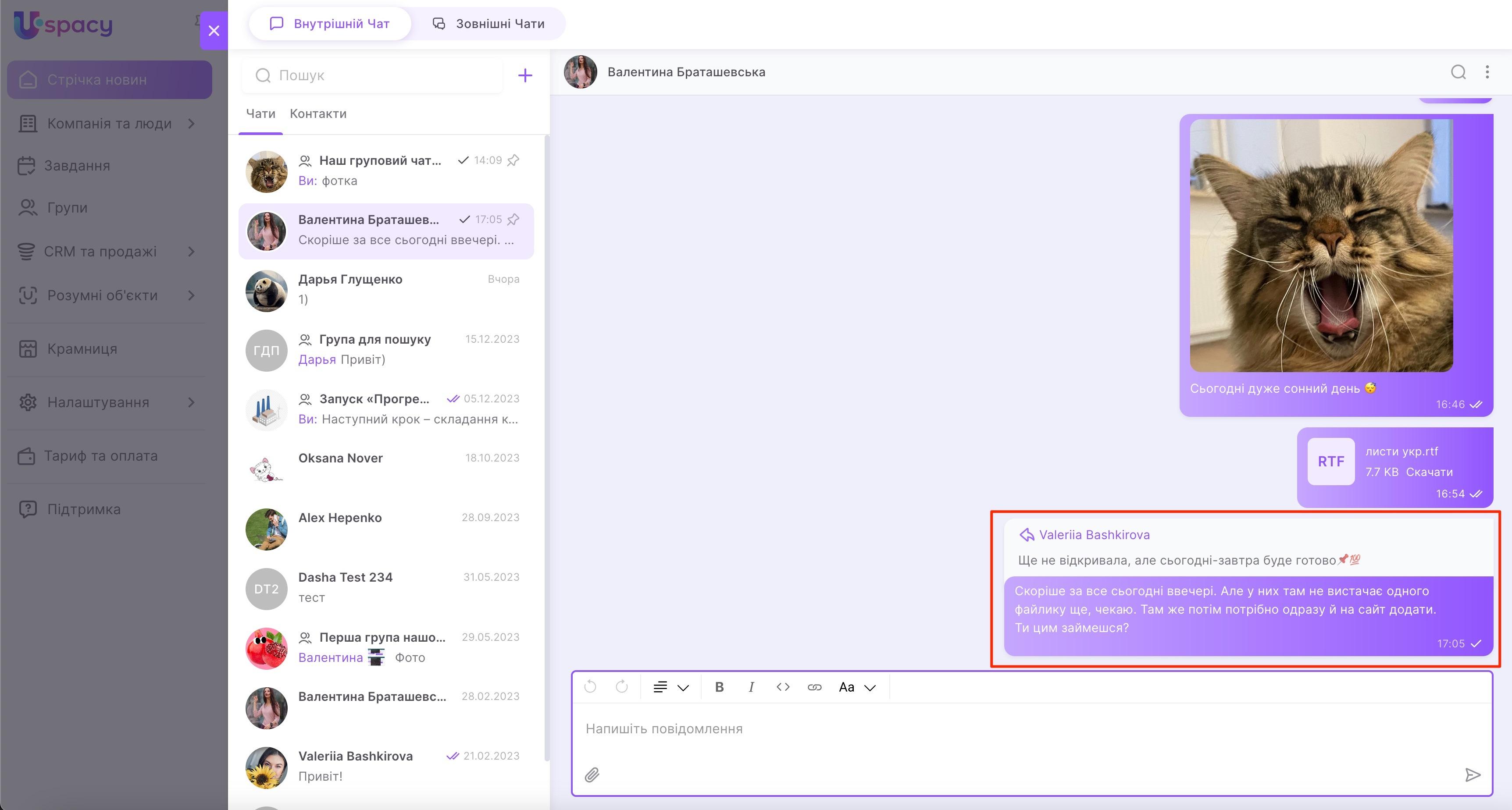Insert a link using the link icon
Image resolution: width=1512 pixels, height=810 pixels.
click(815, 687)
